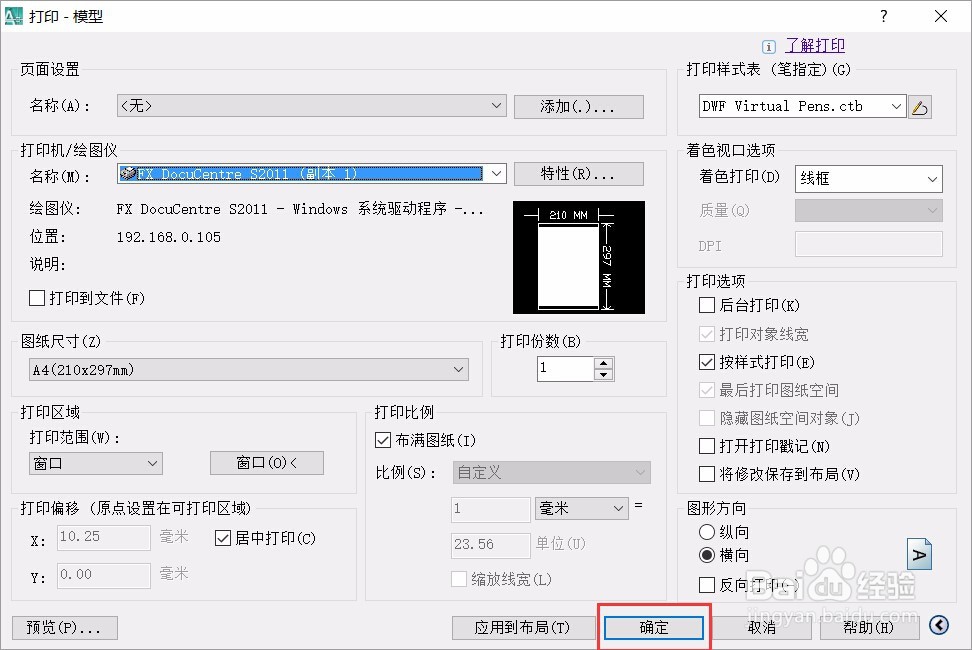The width and height of the screenshot is (972, 650).
Task: Toggle 按样式打印 checkbox
Action: 707,362
